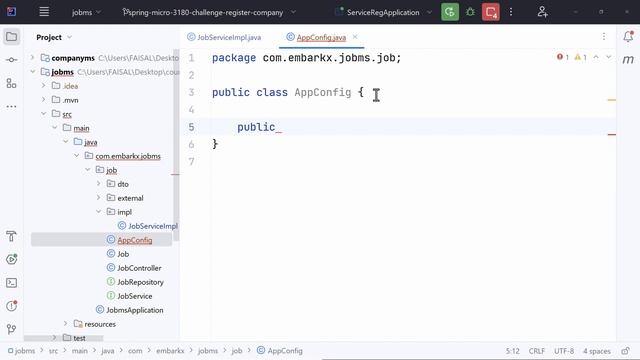
Task: Open the Git branch dropdown
Action: tap(209, 12)
